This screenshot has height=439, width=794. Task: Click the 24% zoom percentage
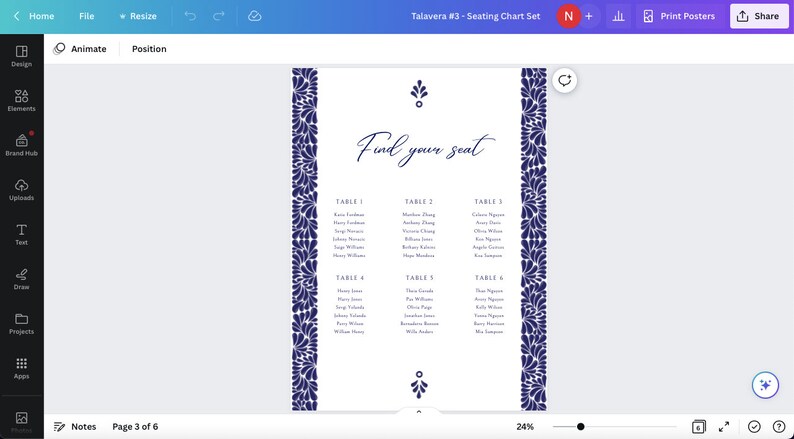[x=525, y=426]
